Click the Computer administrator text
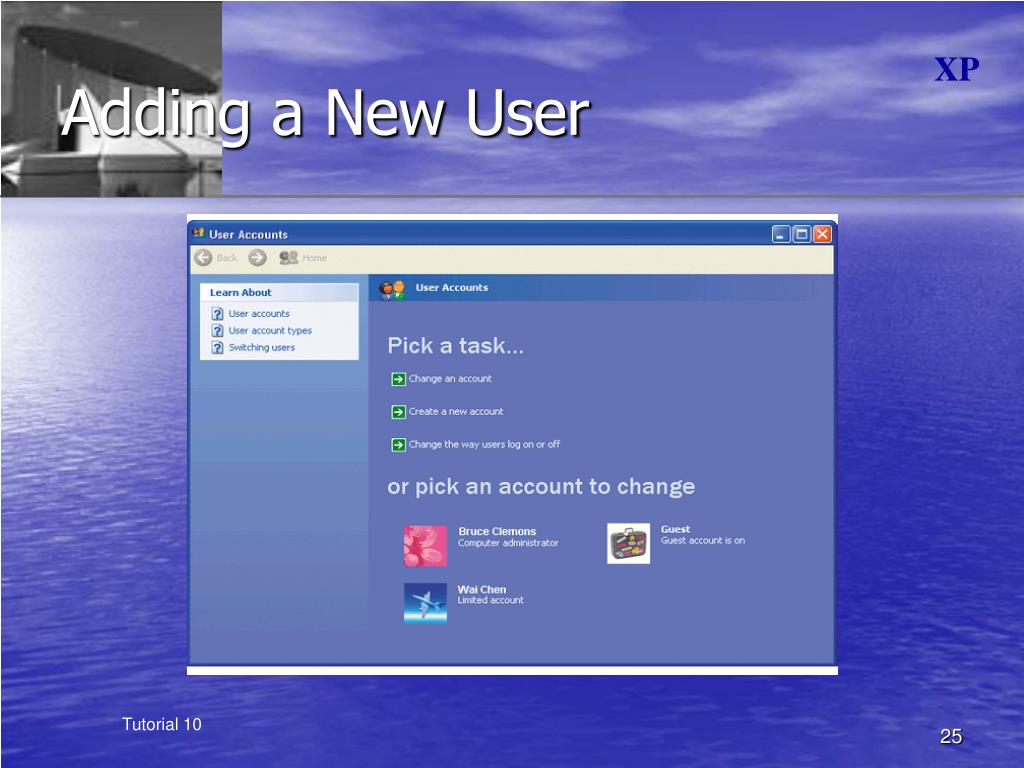The width and height of the screenshot is (1024, 768). [508, 543]
